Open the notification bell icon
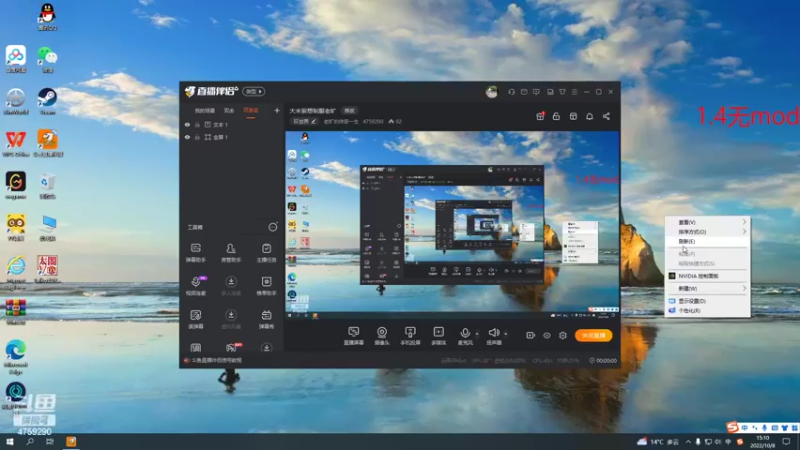800x450 pixels. click(589, 116)
